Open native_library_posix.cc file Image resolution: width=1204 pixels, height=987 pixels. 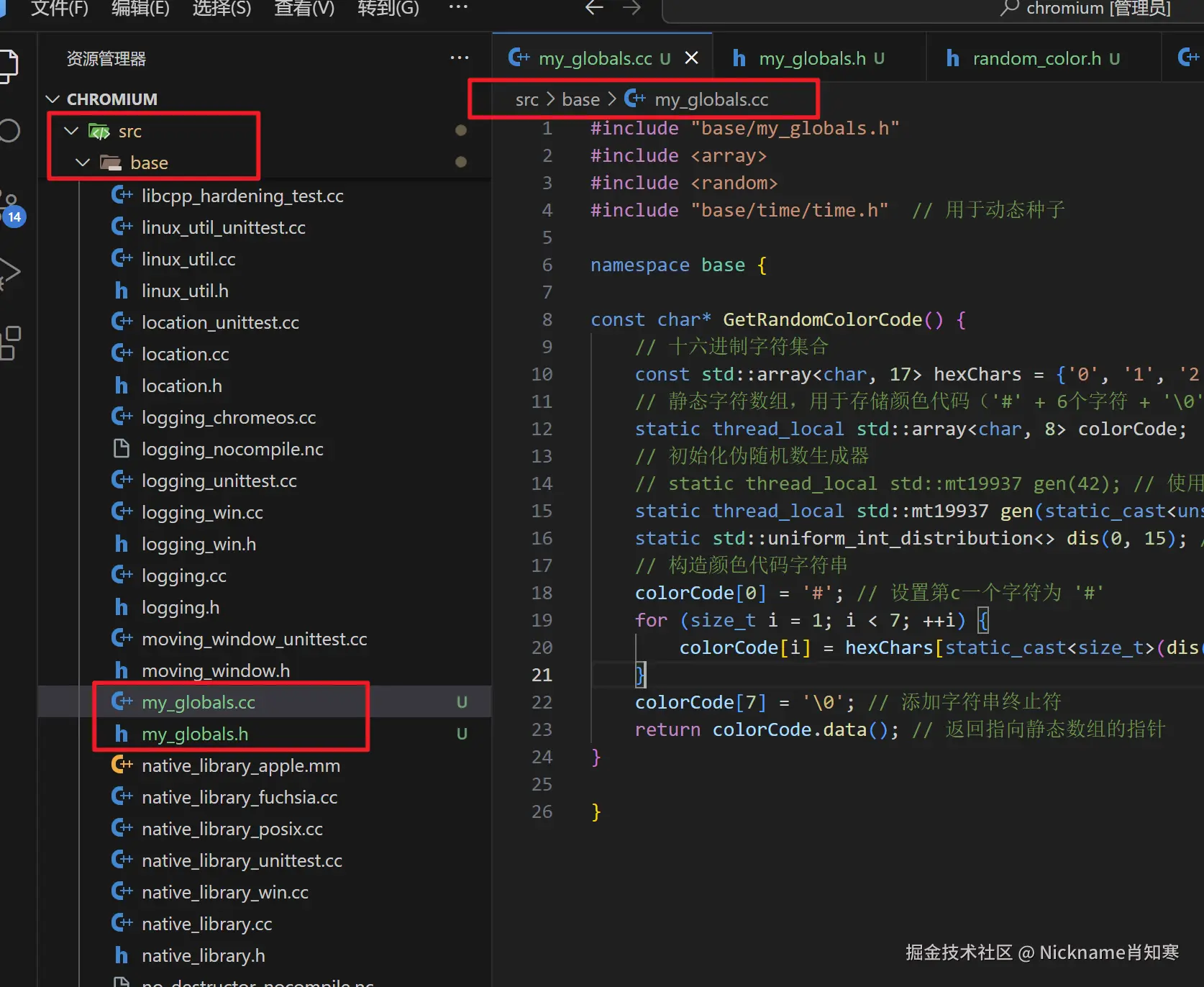click(232, 829)
